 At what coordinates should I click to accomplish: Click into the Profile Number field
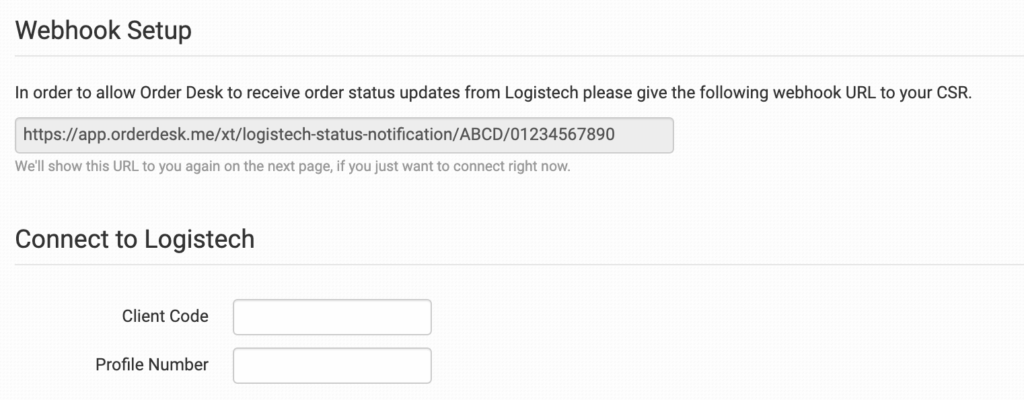[x=332, y=365]
